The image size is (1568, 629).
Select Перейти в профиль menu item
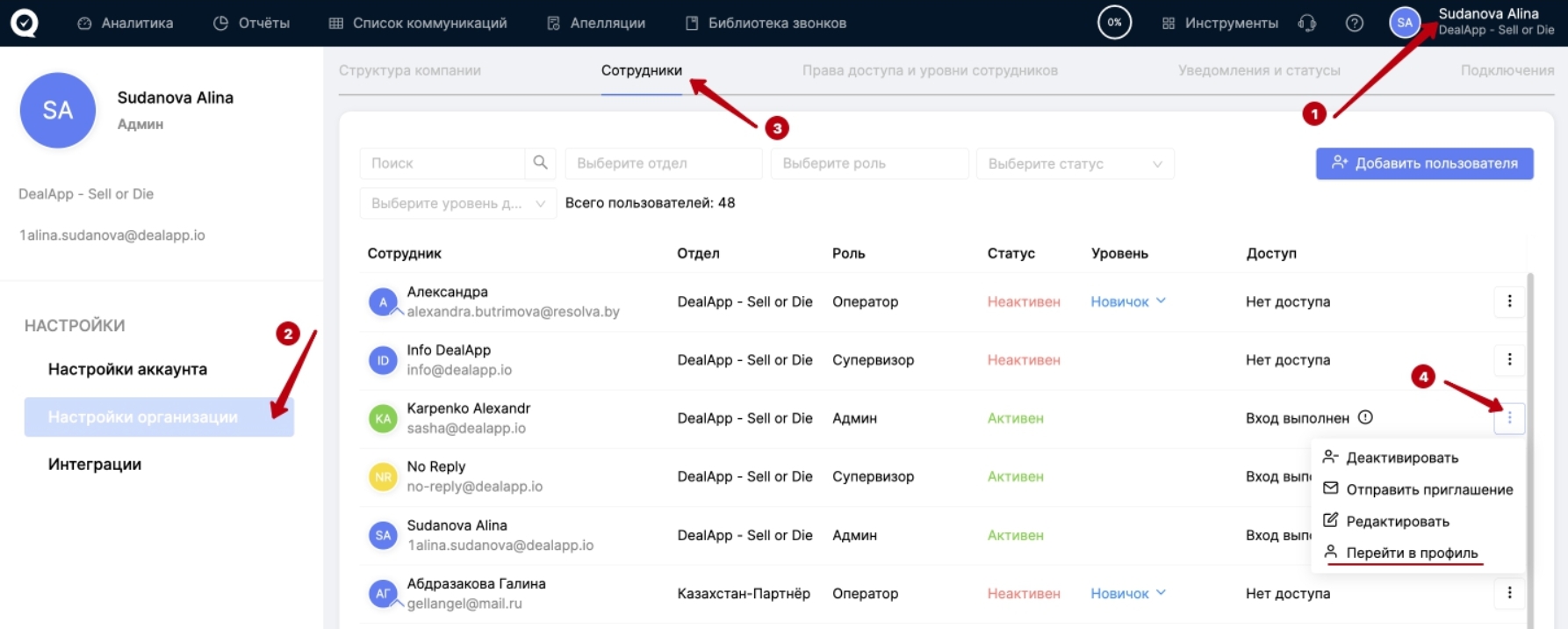point(1411,553)
